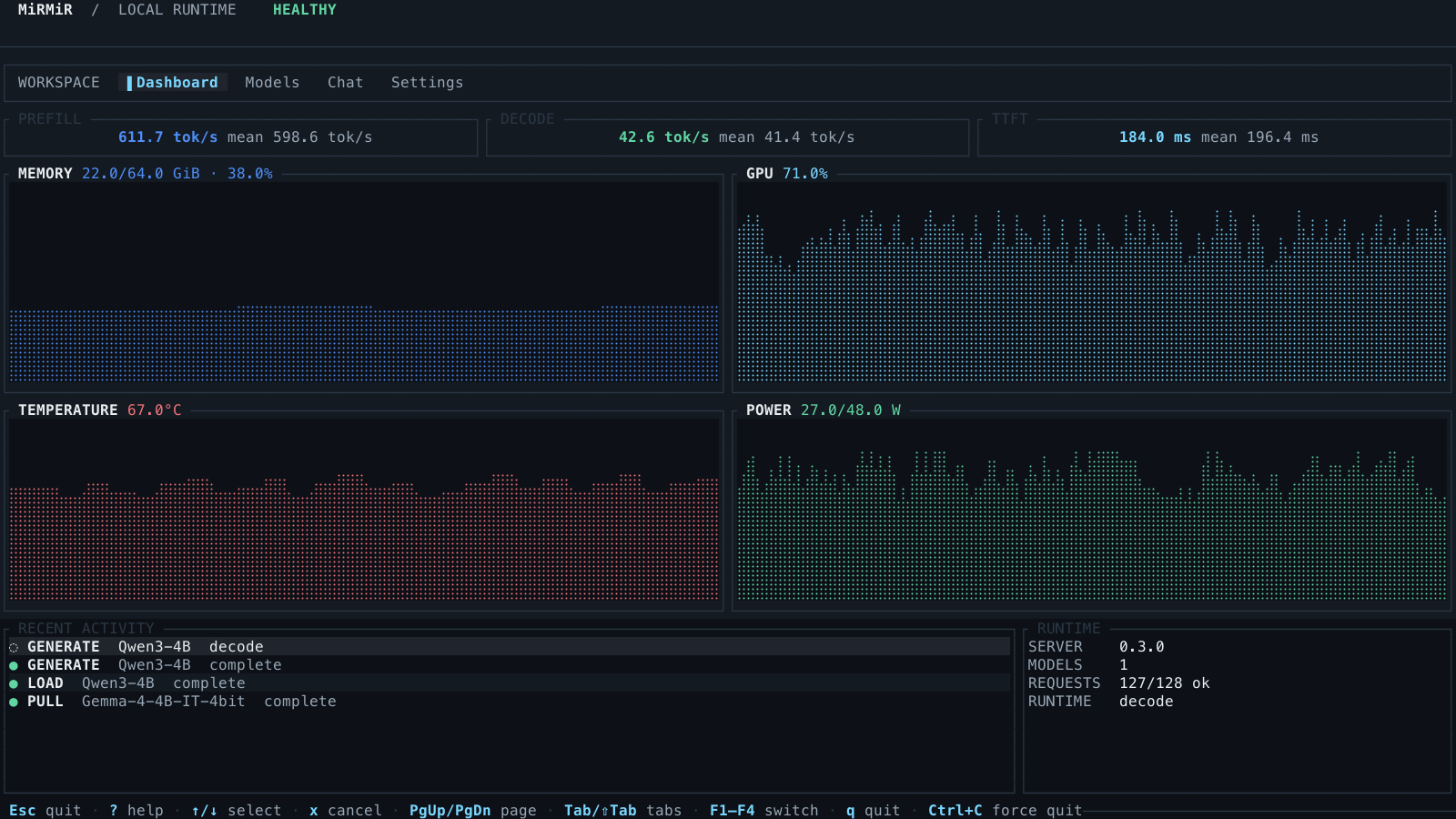Click the green status dot beside PULL
The height and width of the screenshot is (819, 1456).
tap(14, 703)
